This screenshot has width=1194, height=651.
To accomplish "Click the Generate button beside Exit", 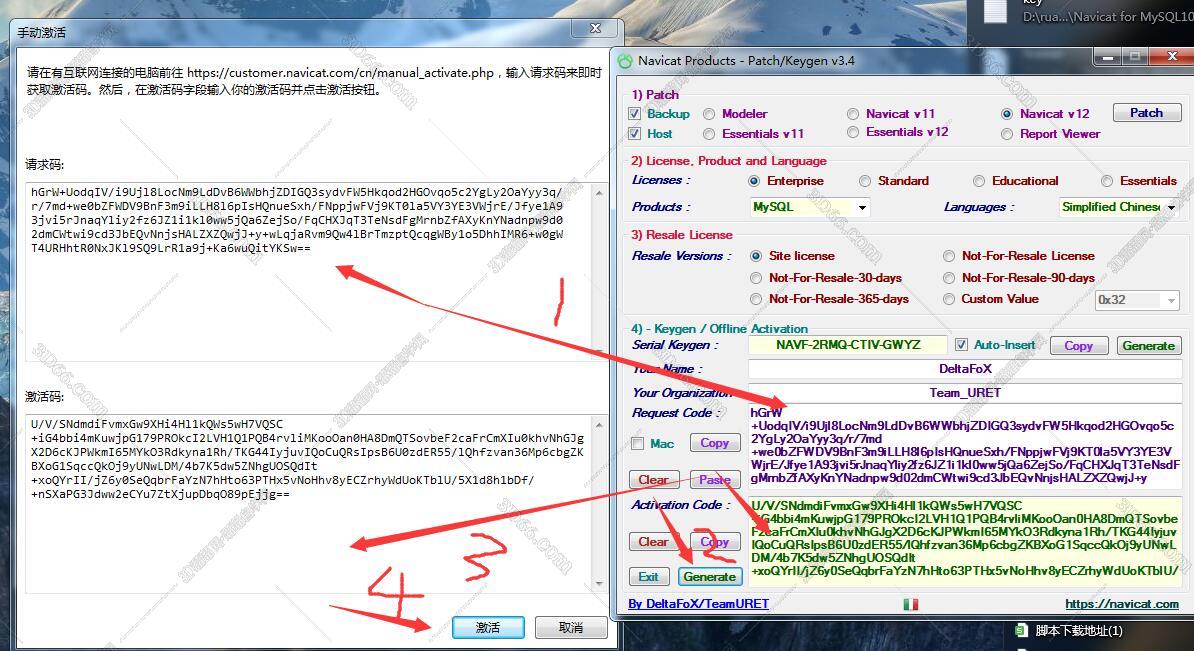I will pos(710,577).
